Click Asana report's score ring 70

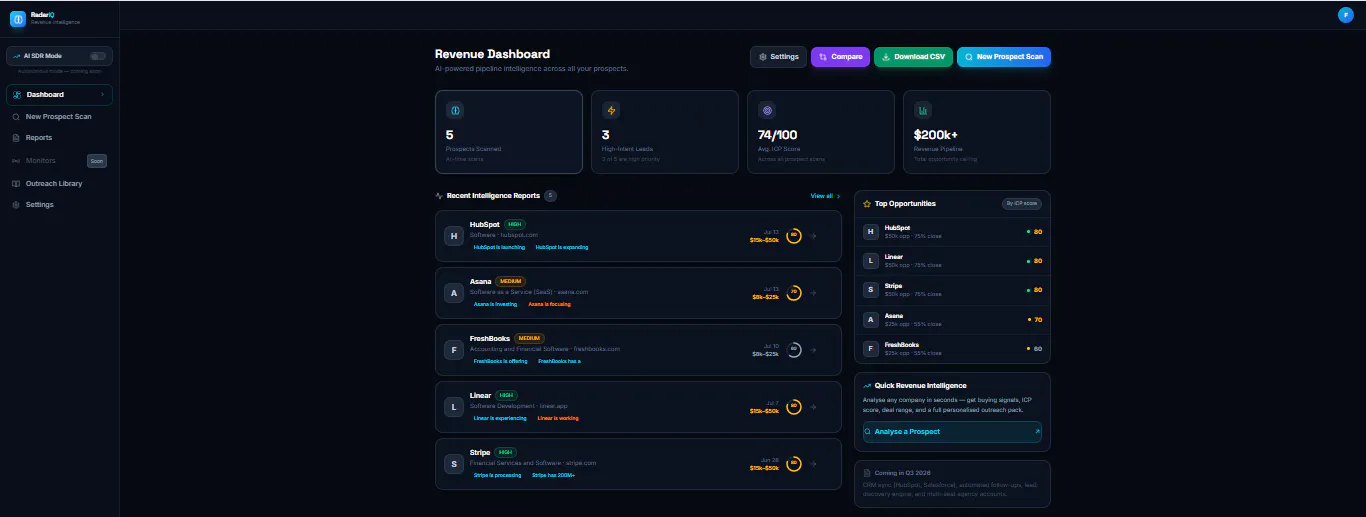point(794,293)
